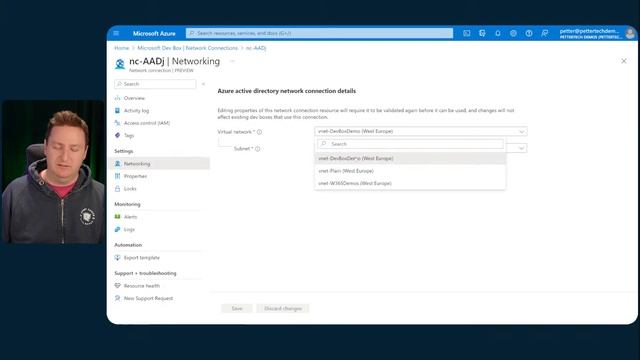Click the Locks padlock icon
The image size is (640, 360).
[118, 189]
